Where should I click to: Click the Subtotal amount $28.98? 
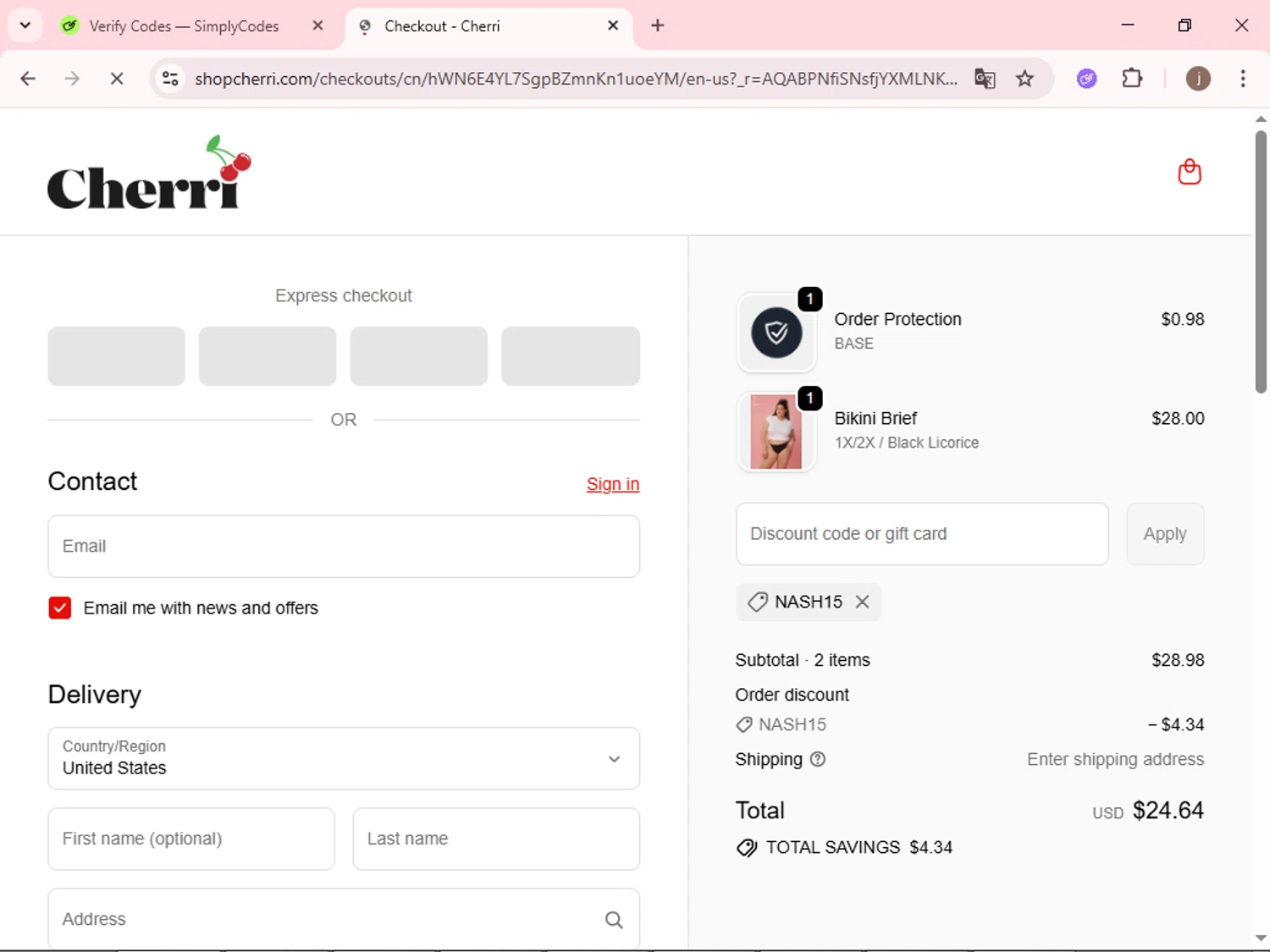1178,660
